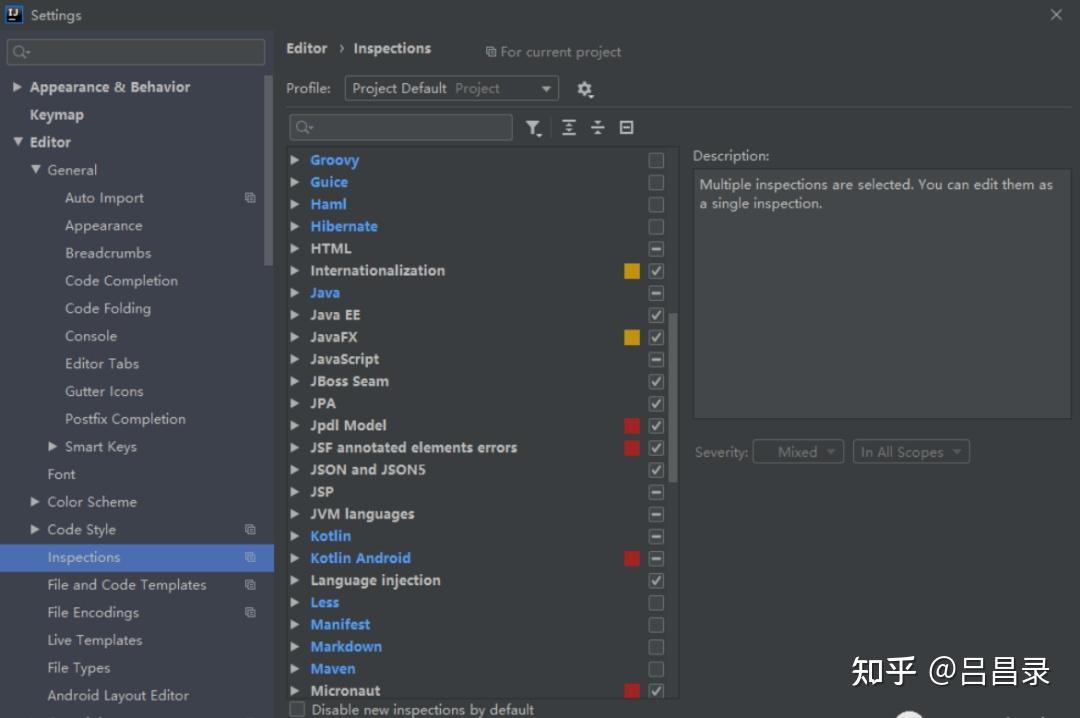Click the Editor breadcrumb link
Viewport: 1080px width, 718px height.
pyautogui.click(x=306, y=48)
